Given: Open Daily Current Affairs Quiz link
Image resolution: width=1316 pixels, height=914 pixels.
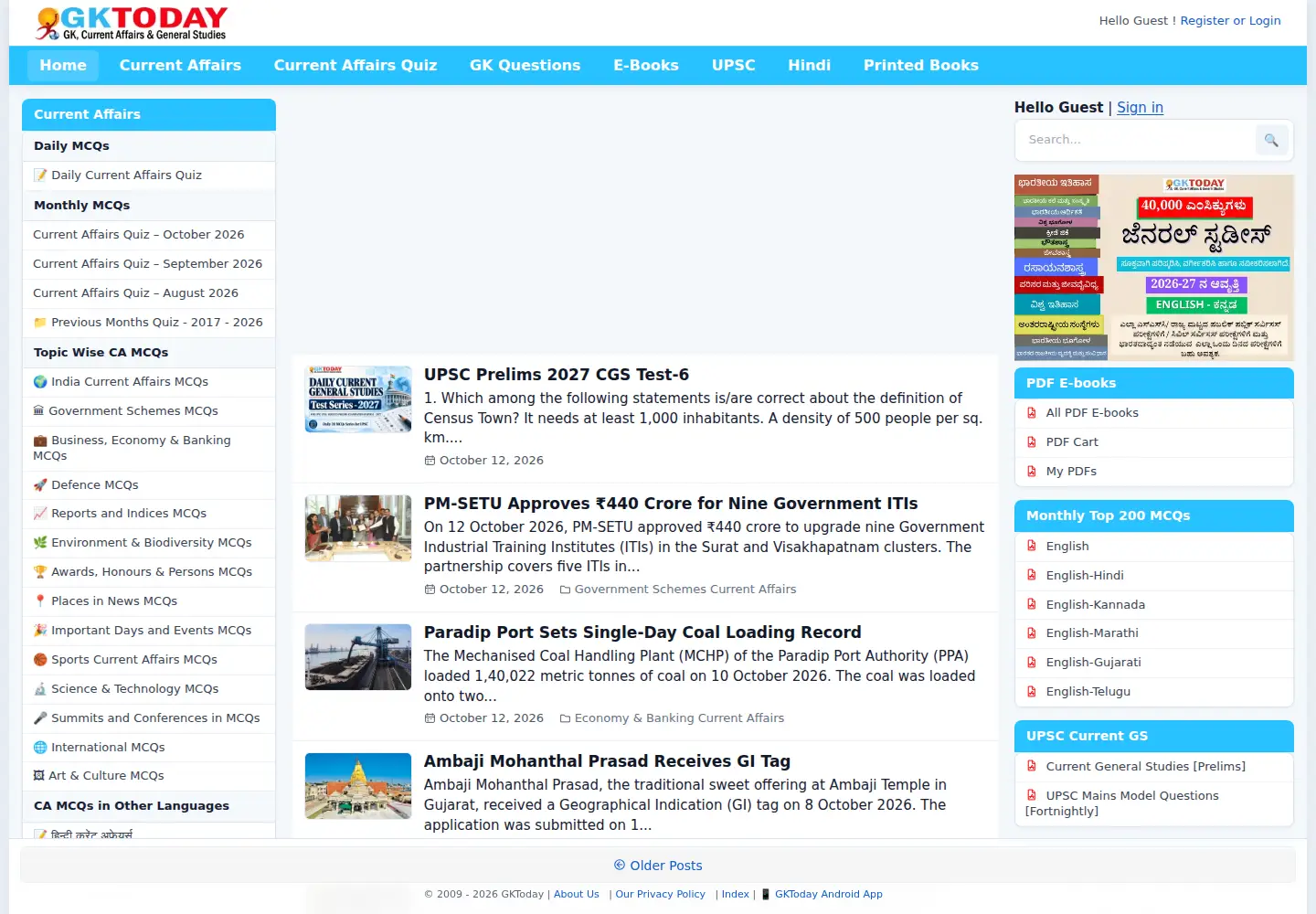Looking at the screenshot, I should (x=126, y=175).
